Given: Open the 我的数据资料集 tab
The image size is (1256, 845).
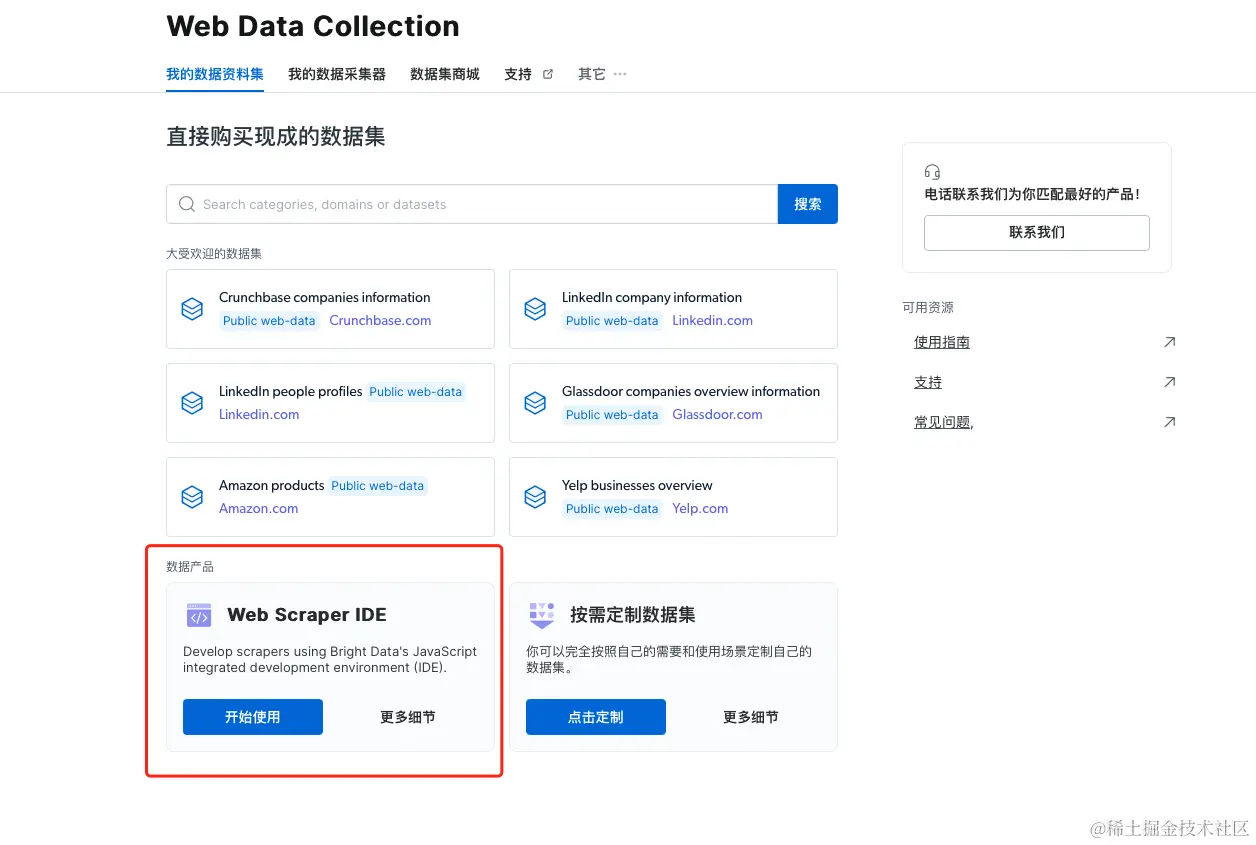Looking at the screenshot, I should point(215,74).
